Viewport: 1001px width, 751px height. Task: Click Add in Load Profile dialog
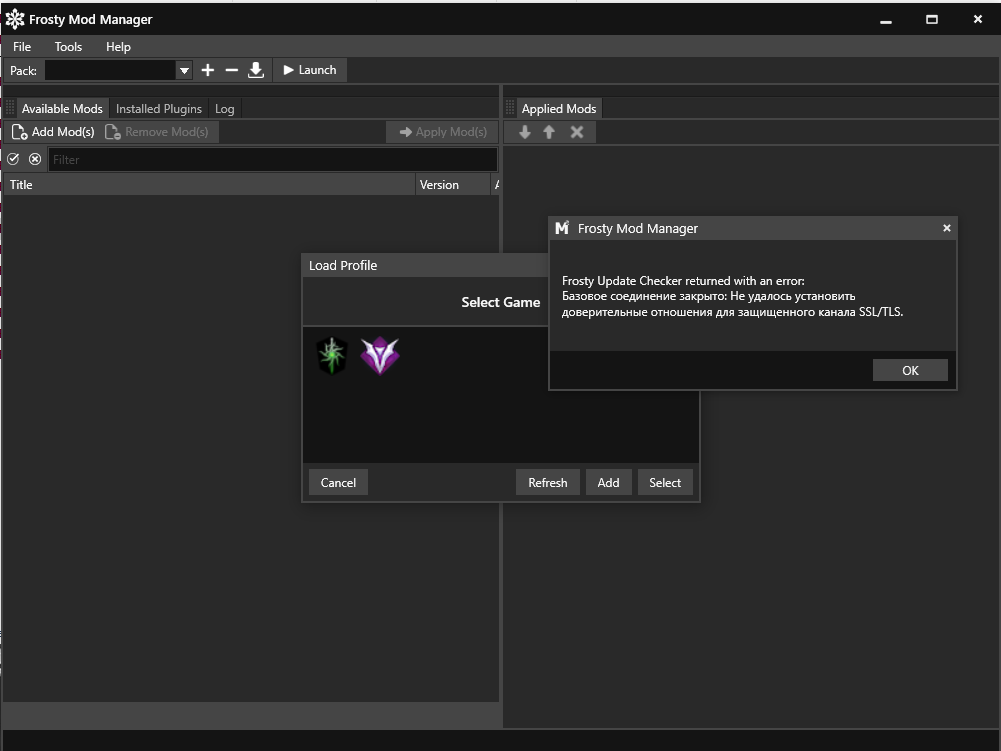tap(608, 483)
